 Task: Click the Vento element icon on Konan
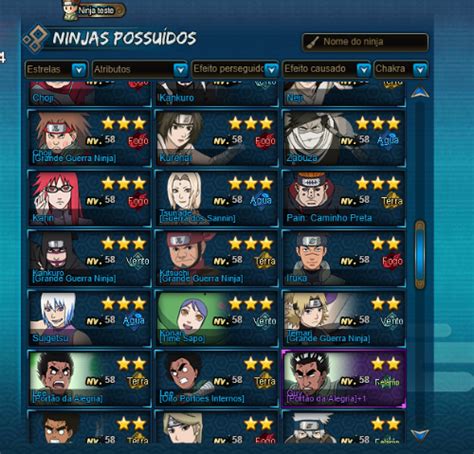[x=264, y=321]
